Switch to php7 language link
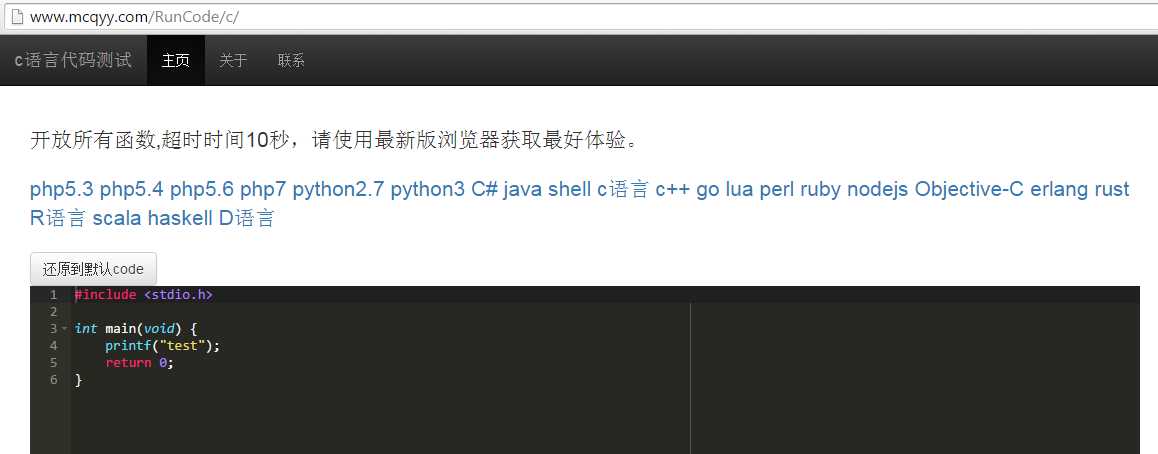The image size is (1158, 454). pos(263,190)
